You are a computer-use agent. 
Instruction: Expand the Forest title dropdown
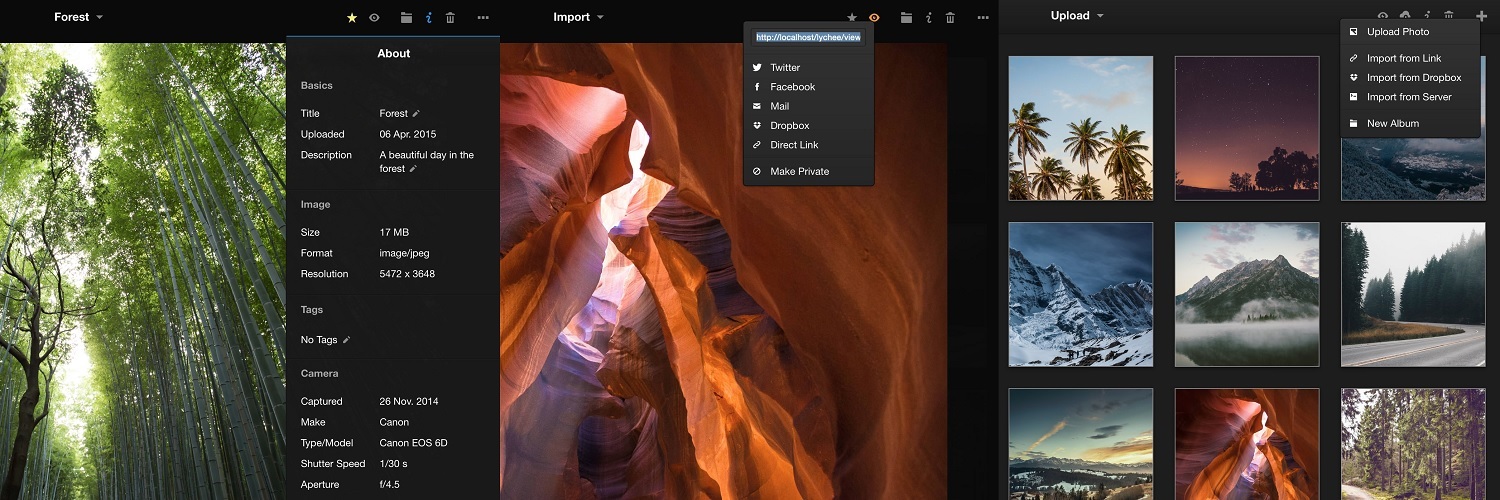(x=100, y=17)
